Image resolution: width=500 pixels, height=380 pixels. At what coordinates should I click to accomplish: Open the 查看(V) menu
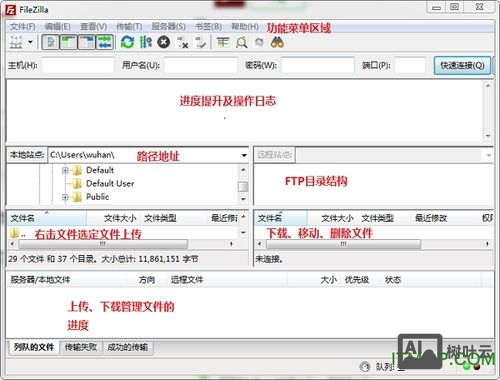[x=93, y=27]
